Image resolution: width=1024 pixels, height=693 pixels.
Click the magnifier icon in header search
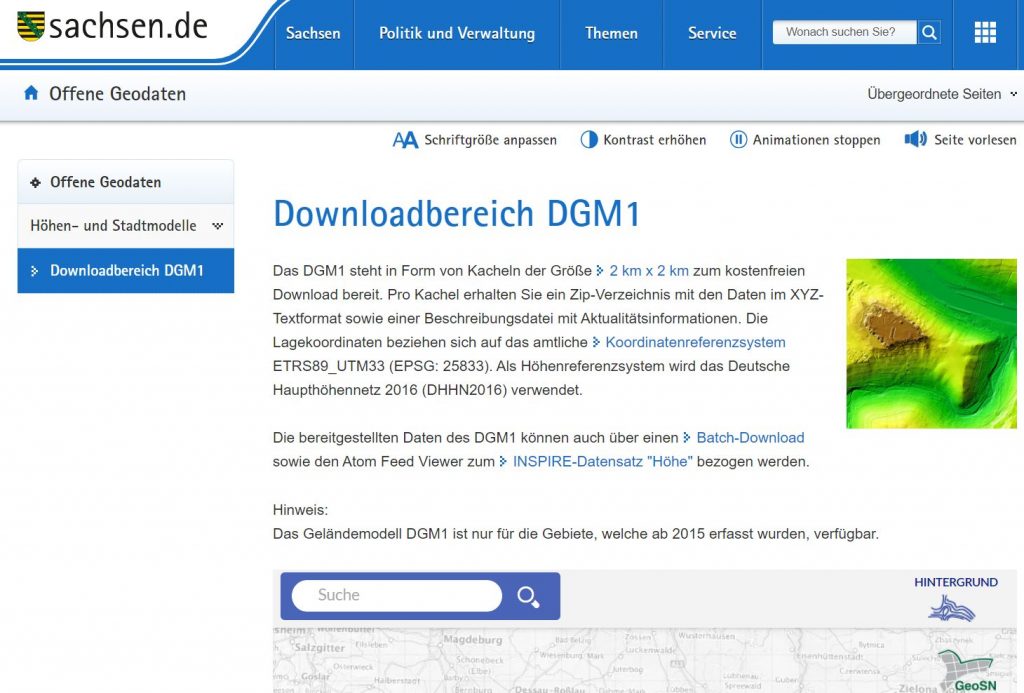pos(930,33)
